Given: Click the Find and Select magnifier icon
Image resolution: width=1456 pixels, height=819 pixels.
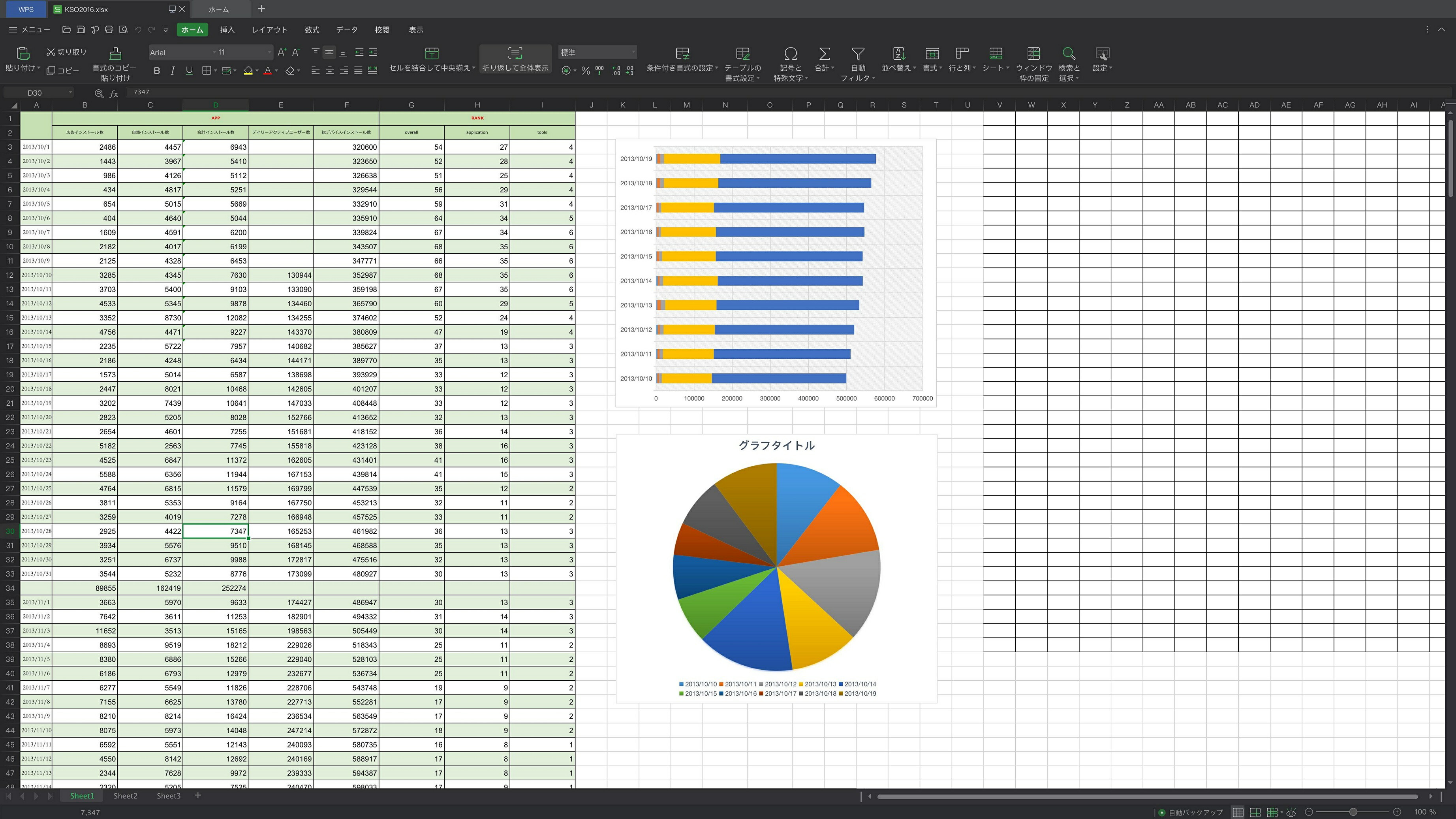Looking at the screenshot, I should 1068,54.
